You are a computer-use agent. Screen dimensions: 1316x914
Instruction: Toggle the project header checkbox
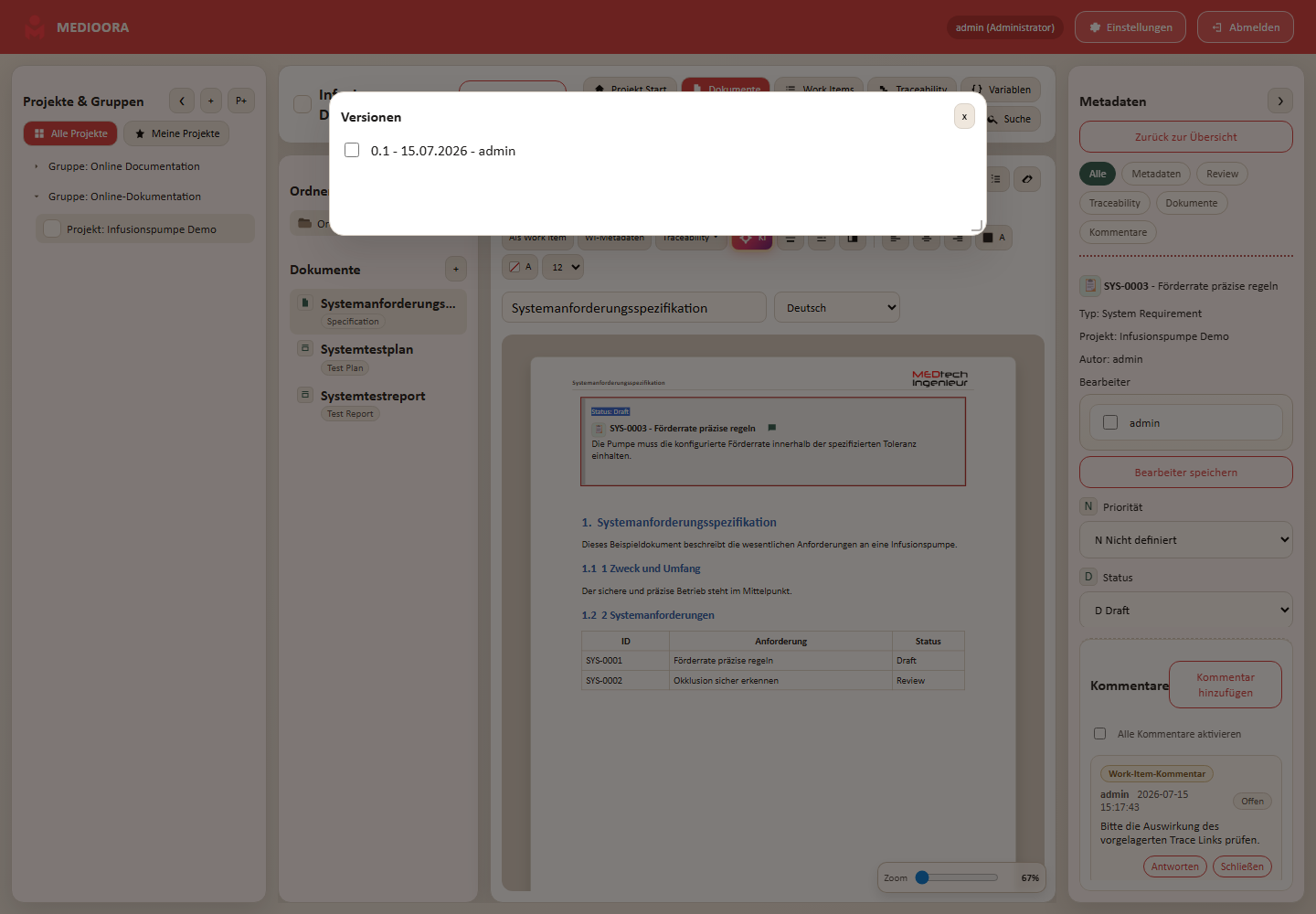tap(302, 104)
